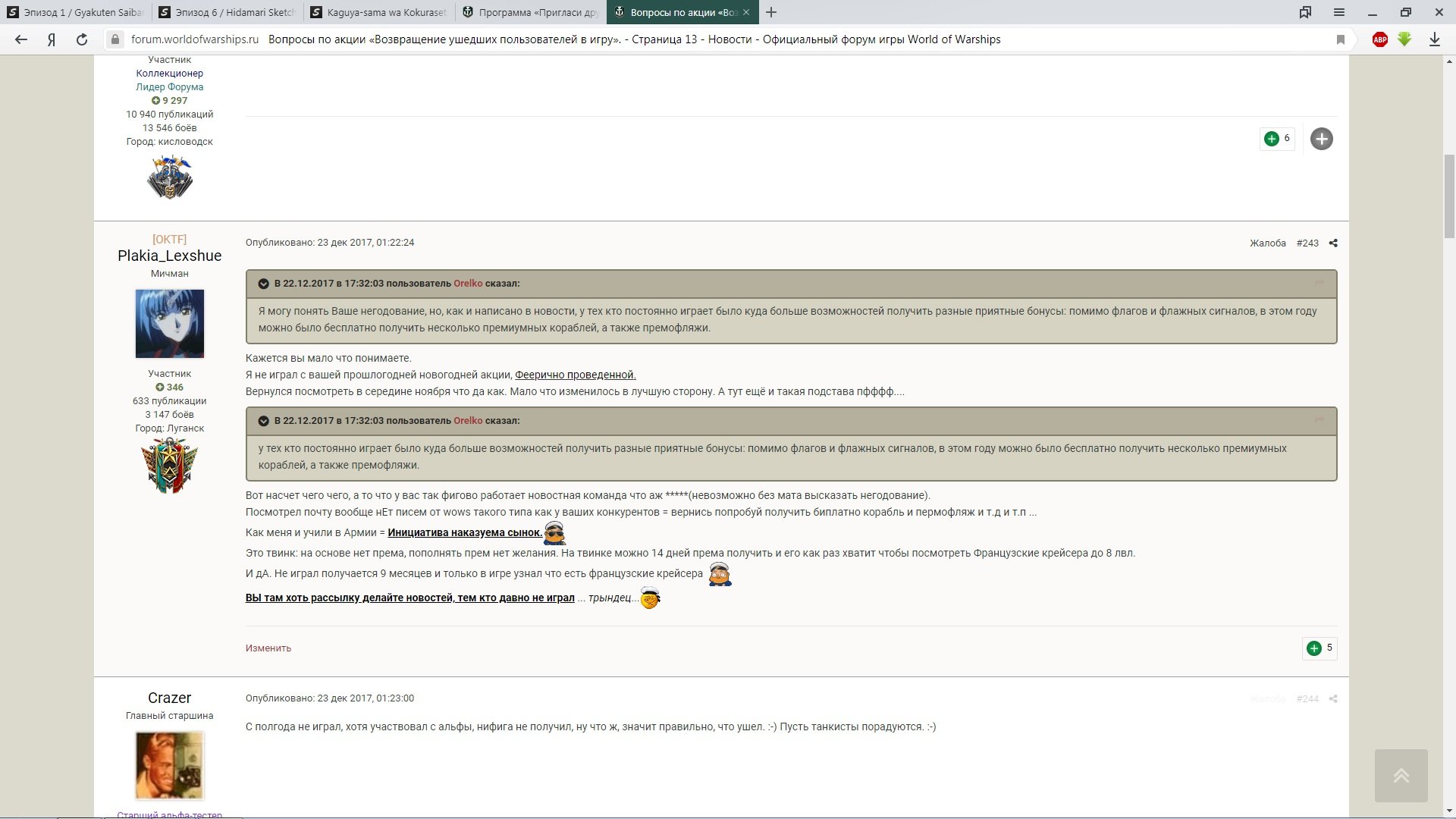The height and width of the screenshot is (819, 1456).
Task: Click the browser reload icon
Action: [x=82, y=39]
